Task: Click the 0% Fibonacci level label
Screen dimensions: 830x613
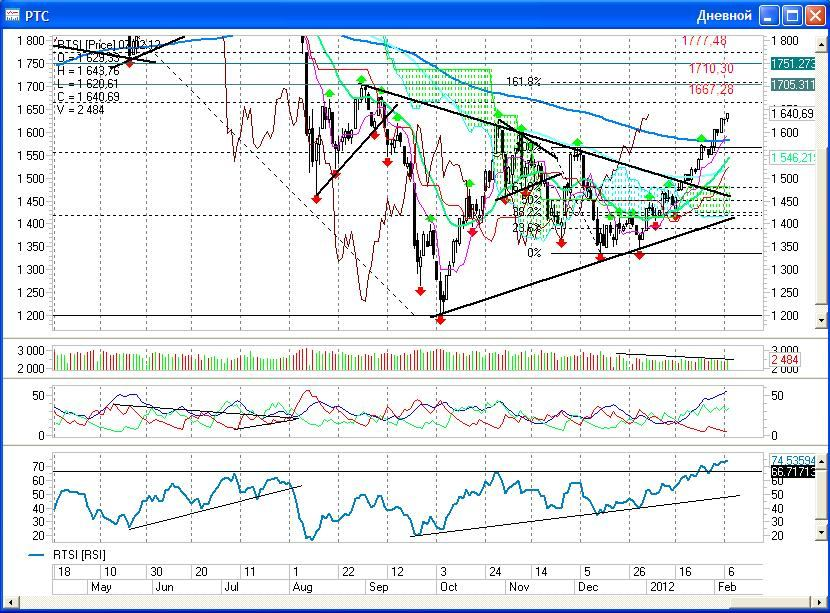Action: (534, 253)
